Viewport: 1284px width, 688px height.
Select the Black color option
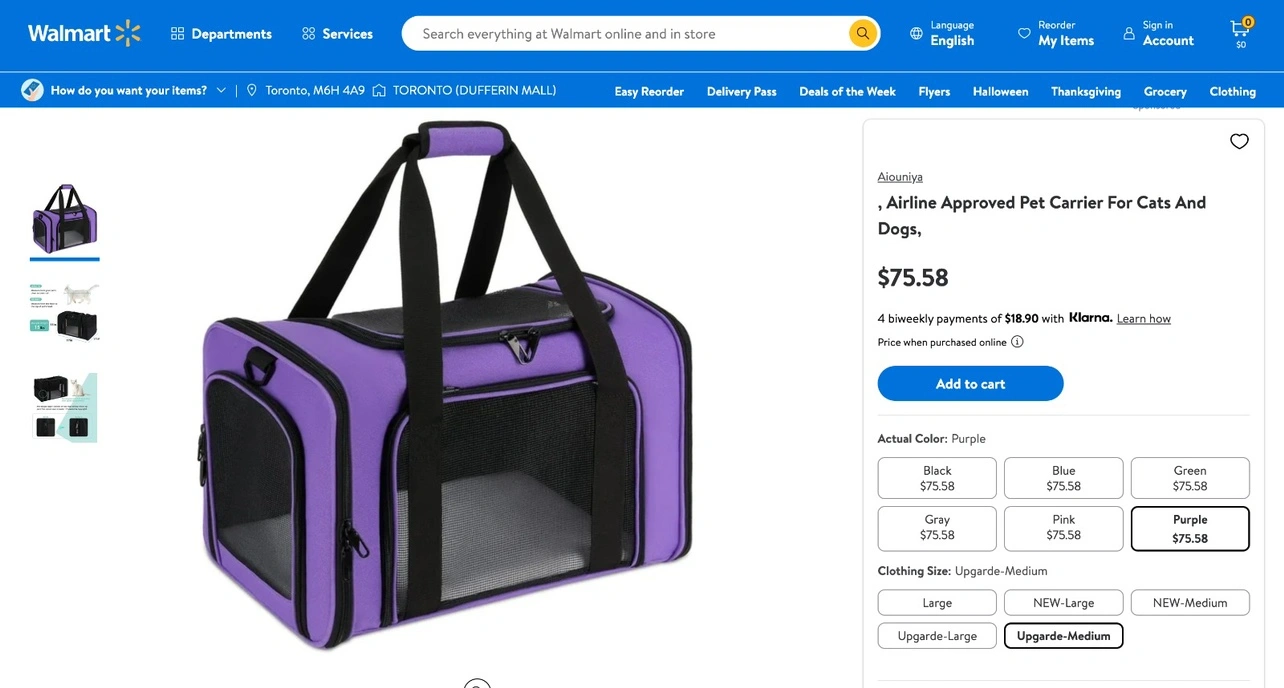click(x=937, y=478)
